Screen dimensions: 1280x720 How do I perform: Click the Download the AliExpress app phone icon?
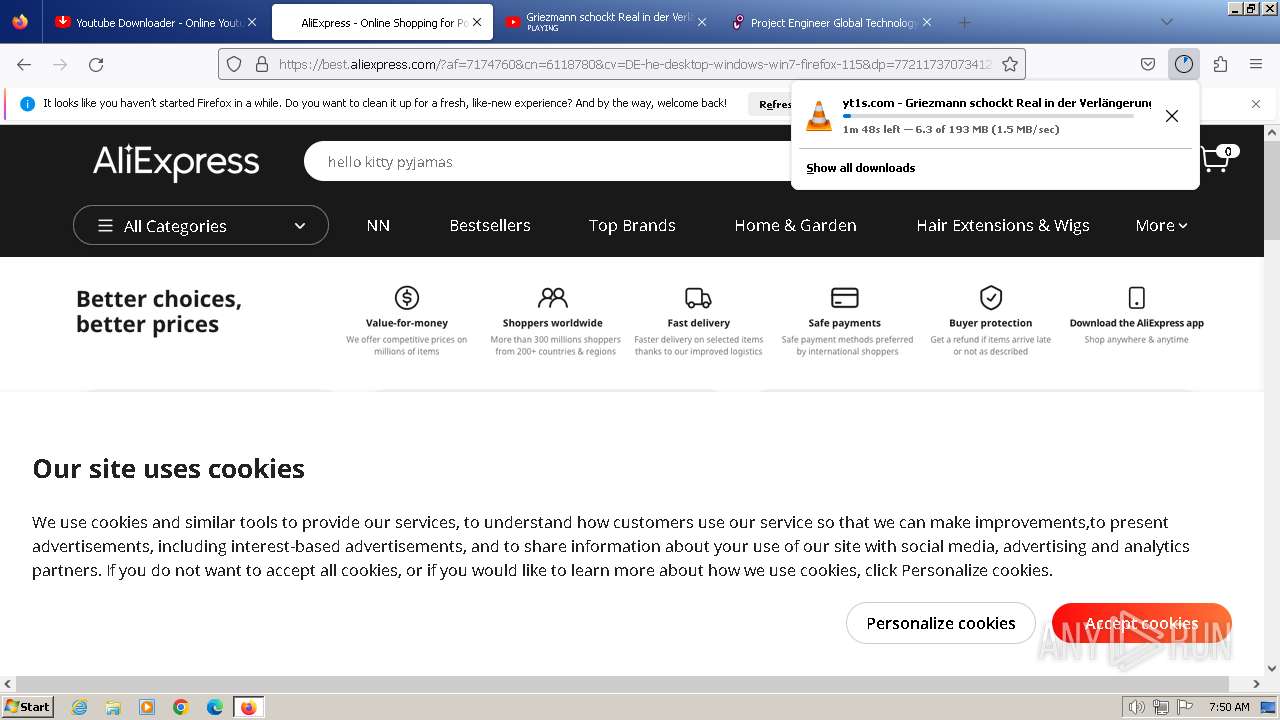coord(1137,297)
